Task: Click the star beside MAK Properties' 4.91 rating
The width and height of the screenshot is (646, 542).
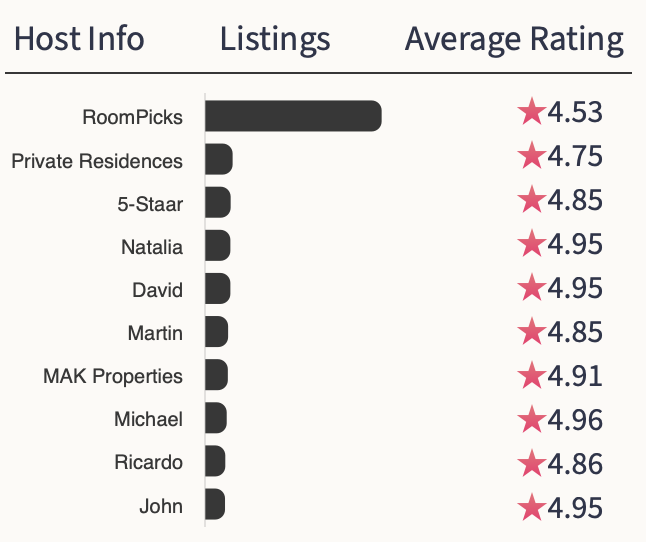Action: pyautogui.click(x=531, y=375)
